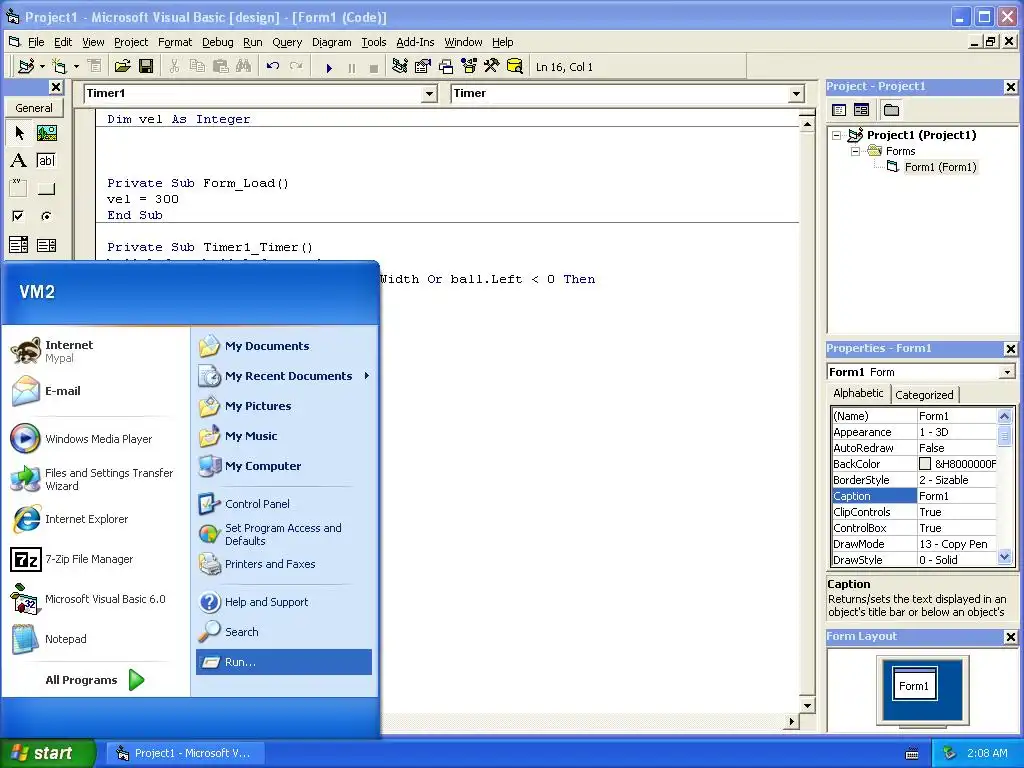
Task: Open the Form1 Form properties object dropdown
Action: [1007, 372]
